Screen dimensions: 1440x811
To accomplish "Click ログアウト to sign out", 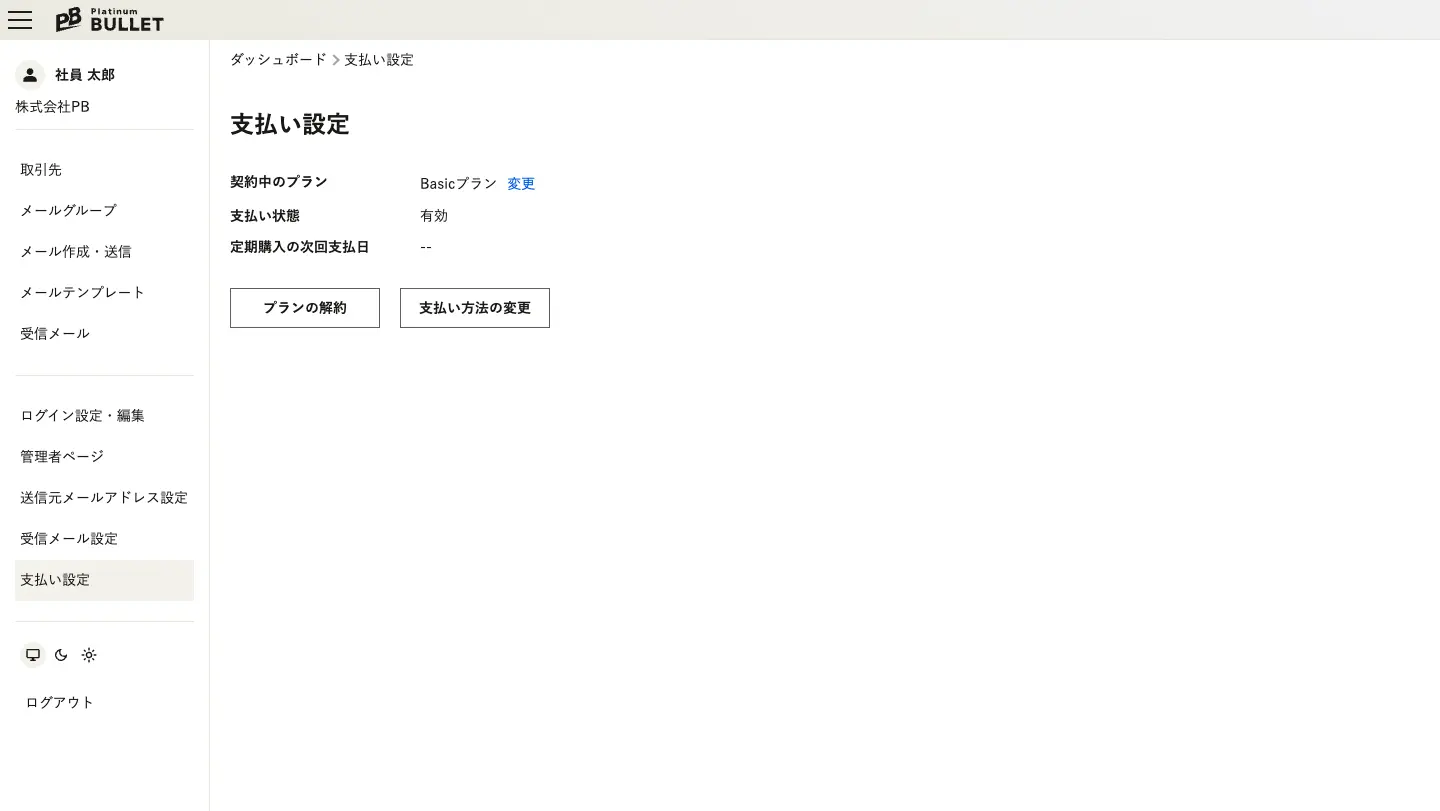I will 60,703.
